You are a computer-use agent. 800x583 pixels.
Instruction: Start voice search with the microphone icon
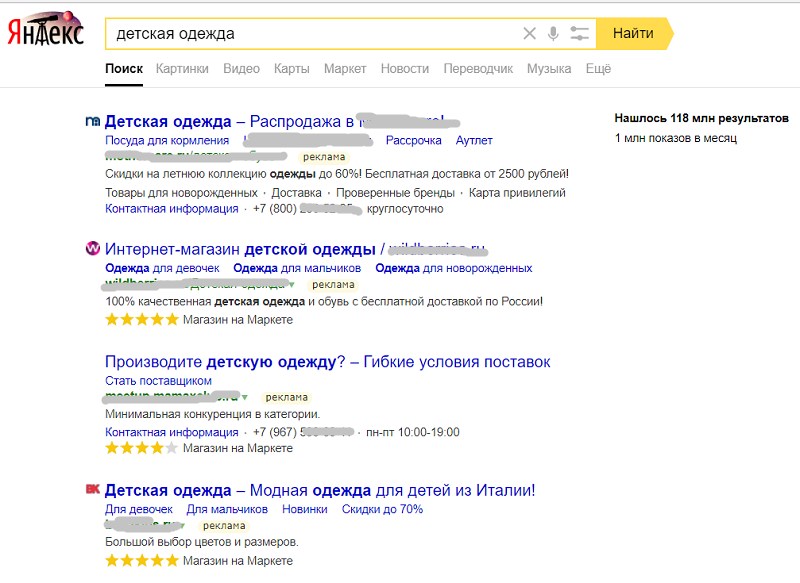pos(553,34)
